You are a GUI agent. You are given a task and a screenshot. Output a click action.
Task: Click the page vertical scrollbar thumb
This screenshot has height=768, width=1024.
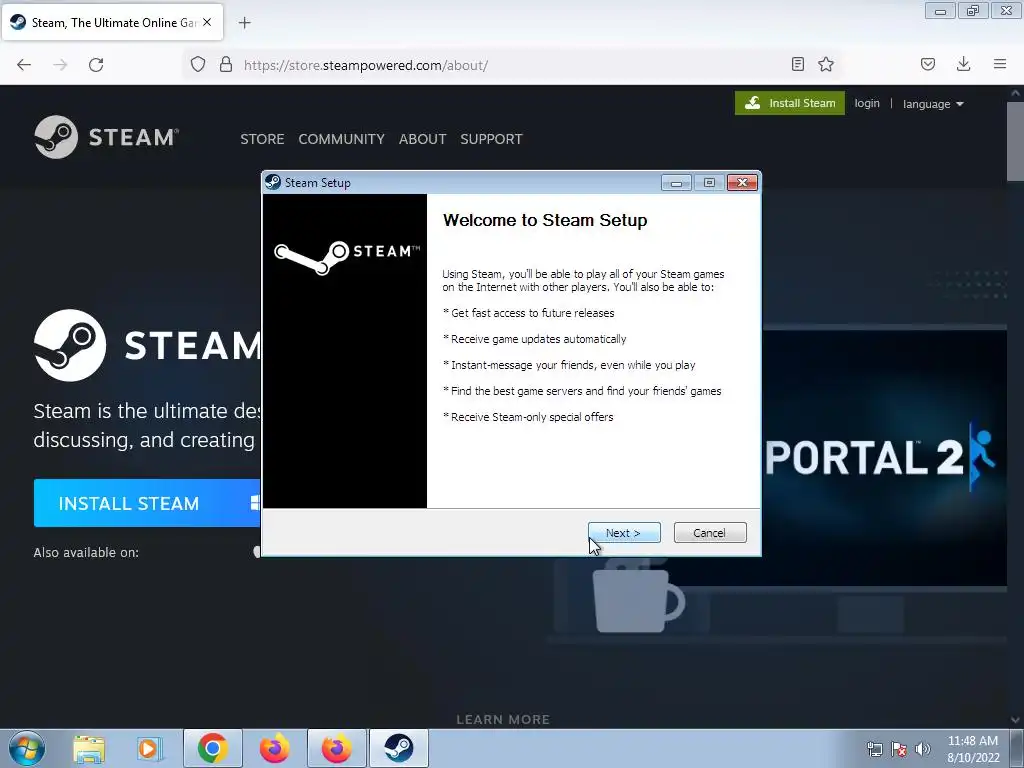pos(1015,140)
